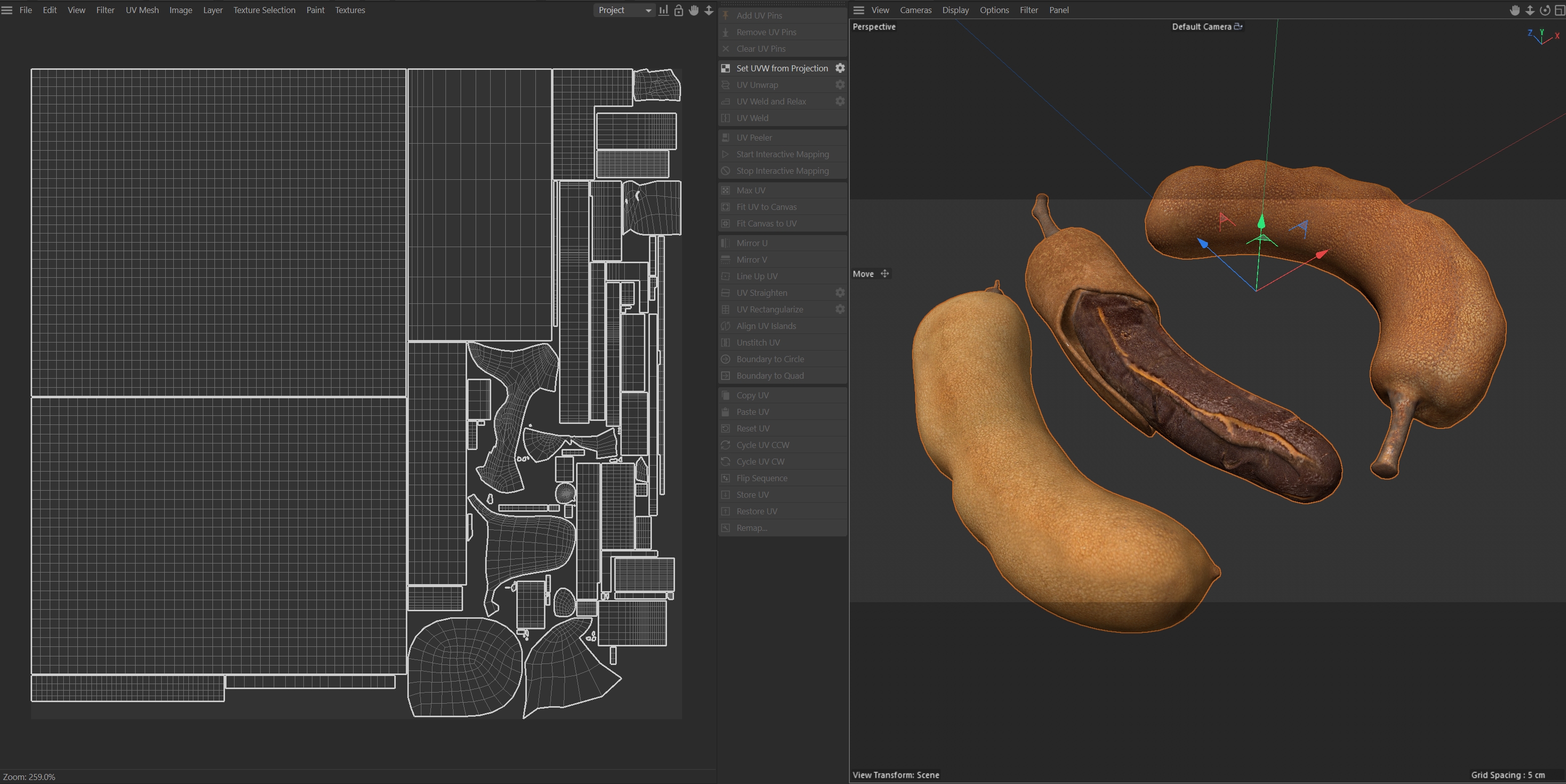The image size is (1566, 784).
Task: Click the zoom arrows icon in UV editor
Action: click(x=709, y=11)
